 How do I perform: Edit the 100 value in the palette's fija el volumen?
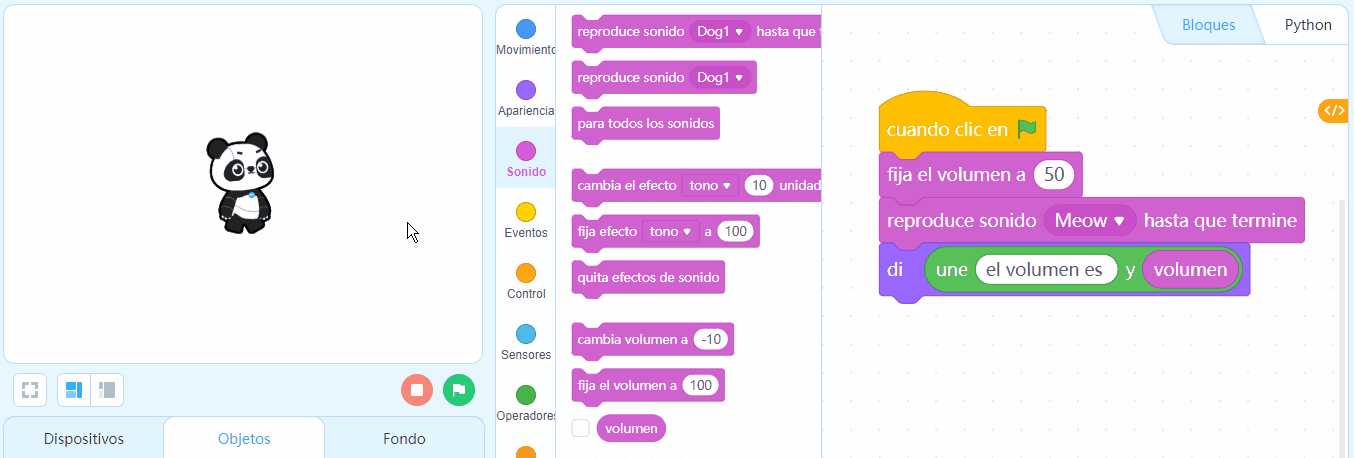point(701,385)
